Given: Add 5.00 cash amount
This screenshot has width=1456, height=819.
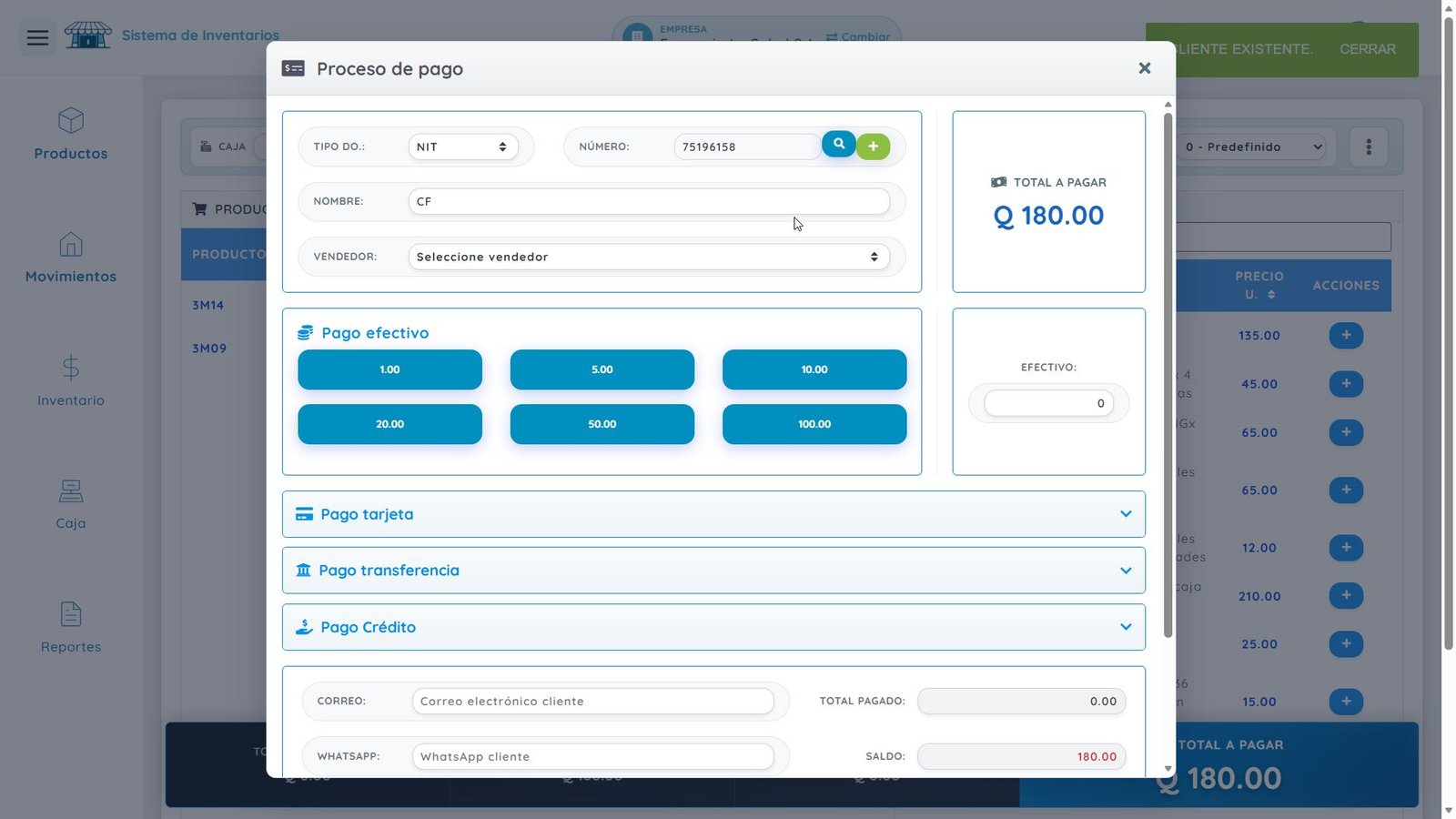Looking at the screenshot, I should click(602, 369).
